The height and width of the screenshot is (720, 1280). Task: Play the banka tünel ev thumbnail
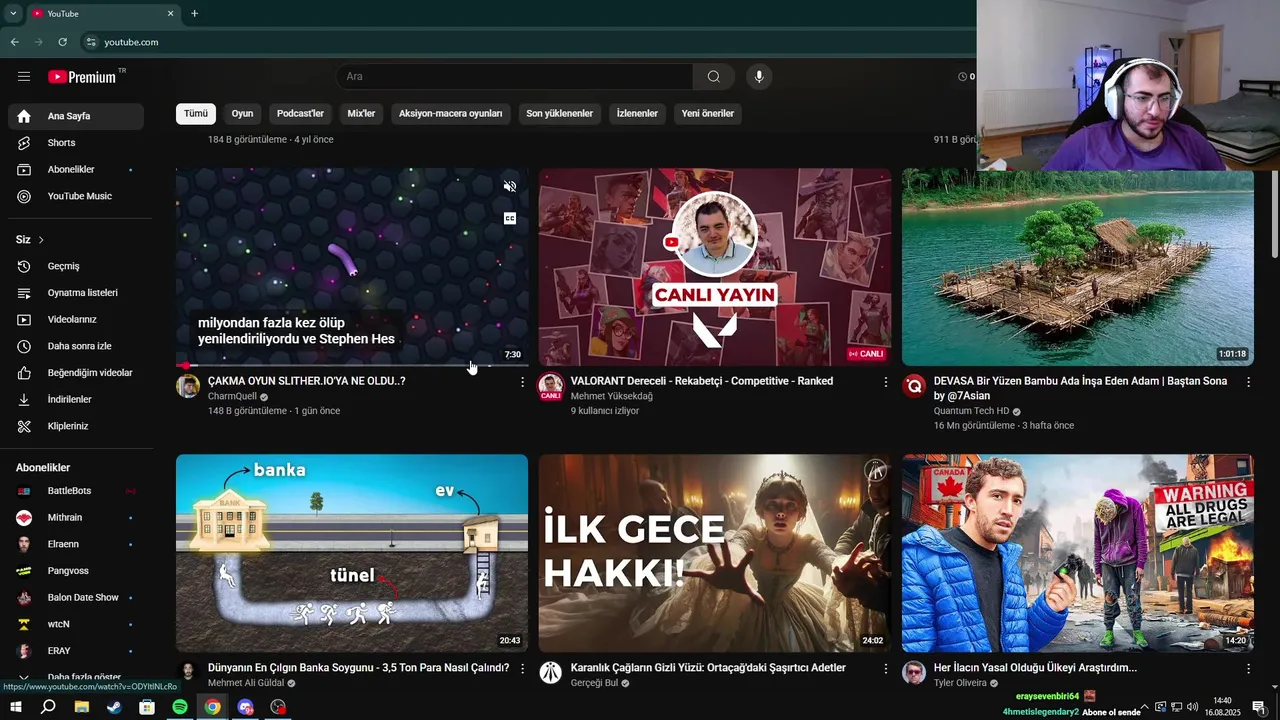pyautogui.click(x=352, y=553)
